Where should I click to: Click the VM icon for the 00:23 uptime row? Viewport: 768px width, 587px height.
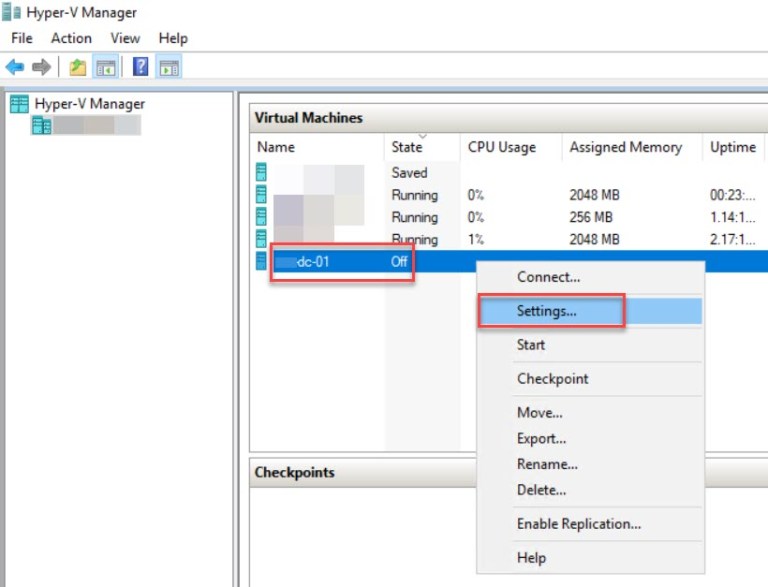tap(262, 195)
